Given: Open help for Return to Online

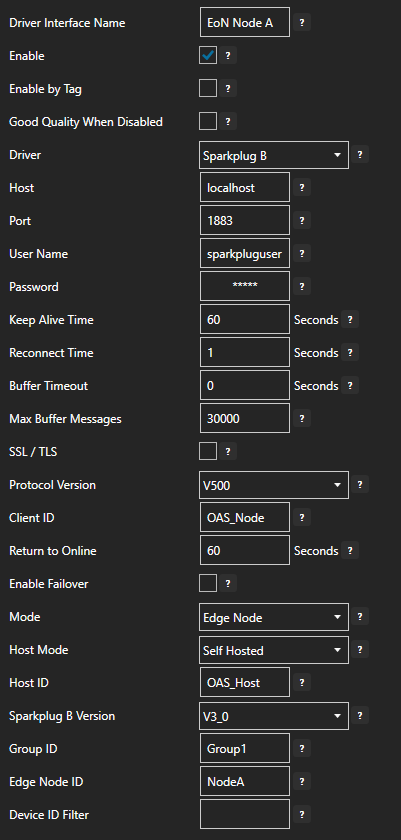Looking at the screenshot, I should [x=350, y=551].
